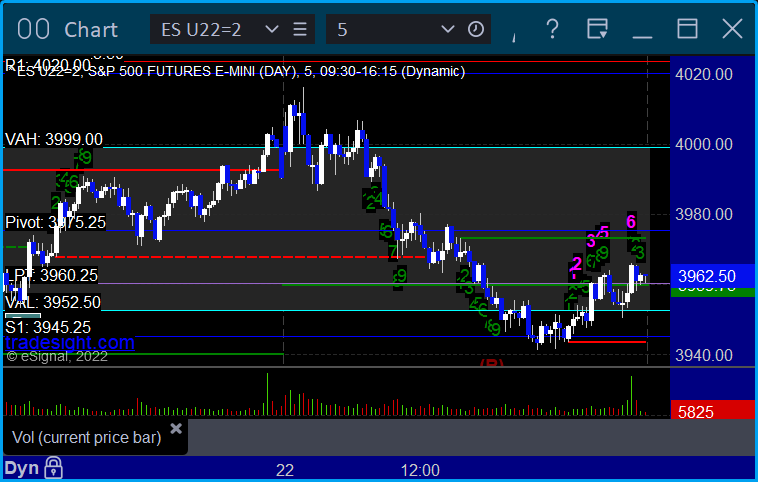Click the 12:00 time axis label
Screen dimensions: 758x482
click(x=420, y=470)
